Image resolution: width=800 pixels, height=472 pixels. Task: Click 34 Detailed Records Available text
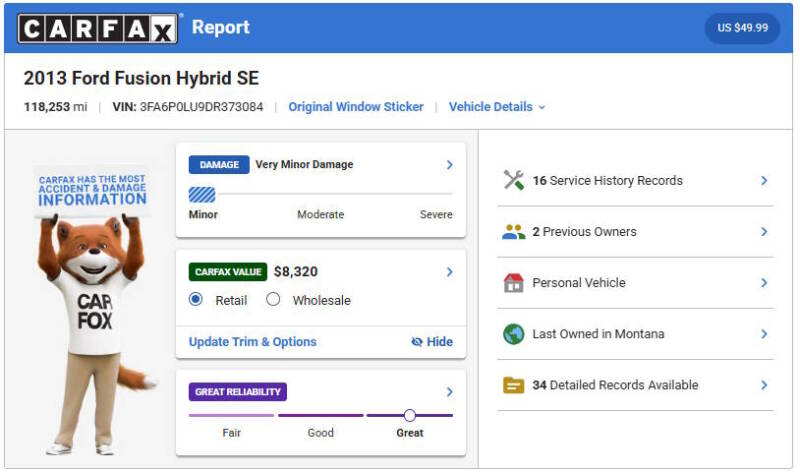pyautogui.click(x=615, y=385)
